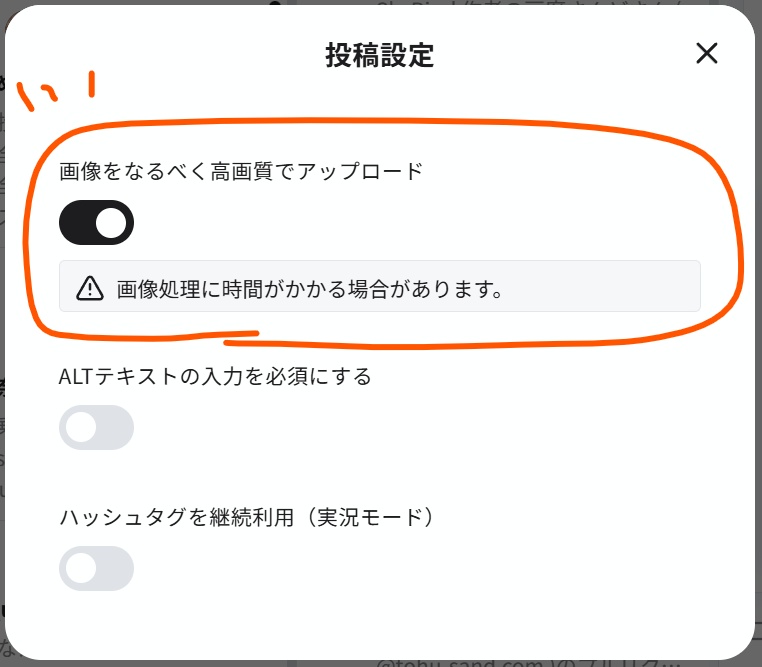The image size is (762, 667).
Task: Click the knob of the hashtag toggle
Action: coord(81,568)
